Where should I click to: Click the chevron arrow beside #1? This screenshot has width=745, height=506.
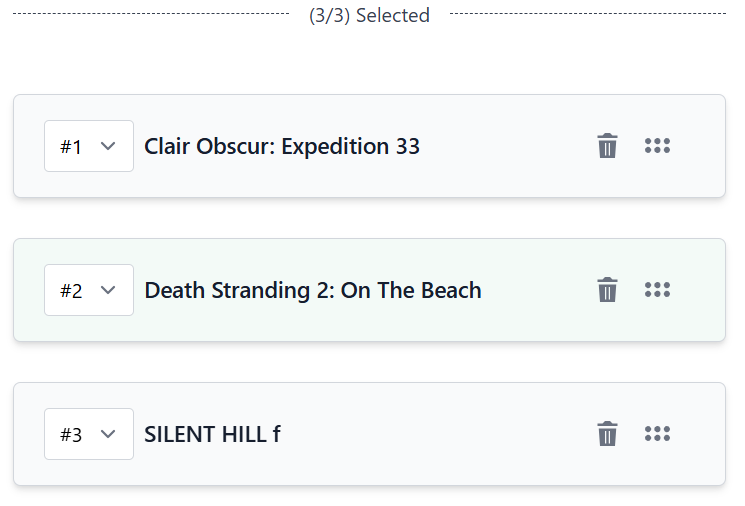pyautogui.click(x=109, y=146)
